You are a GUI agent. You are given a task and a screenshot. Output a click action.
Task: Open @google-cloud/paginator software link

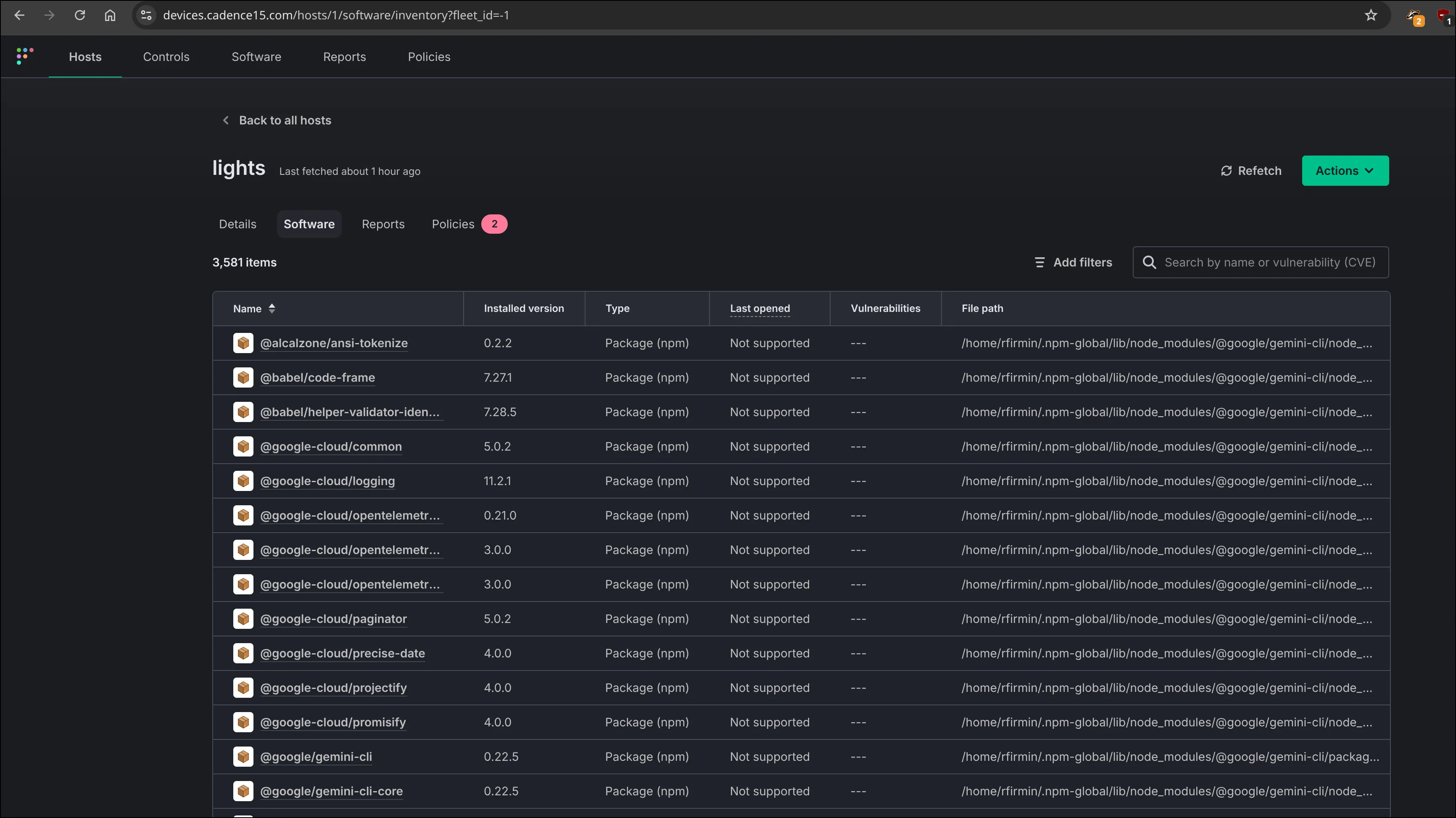pos(333,619)
